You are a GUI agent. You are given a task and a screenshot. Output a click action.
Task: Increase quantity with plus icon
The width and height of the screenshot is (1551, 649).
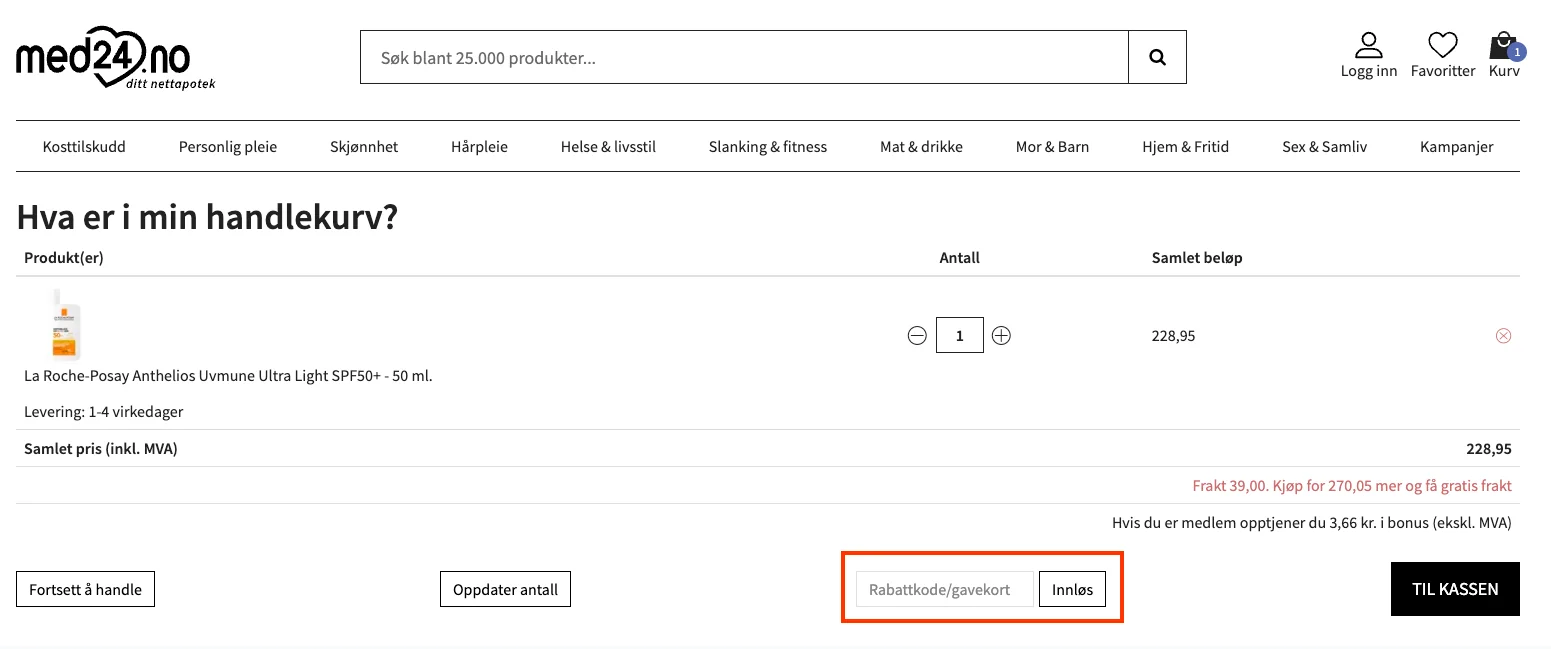coord(1001,336)
